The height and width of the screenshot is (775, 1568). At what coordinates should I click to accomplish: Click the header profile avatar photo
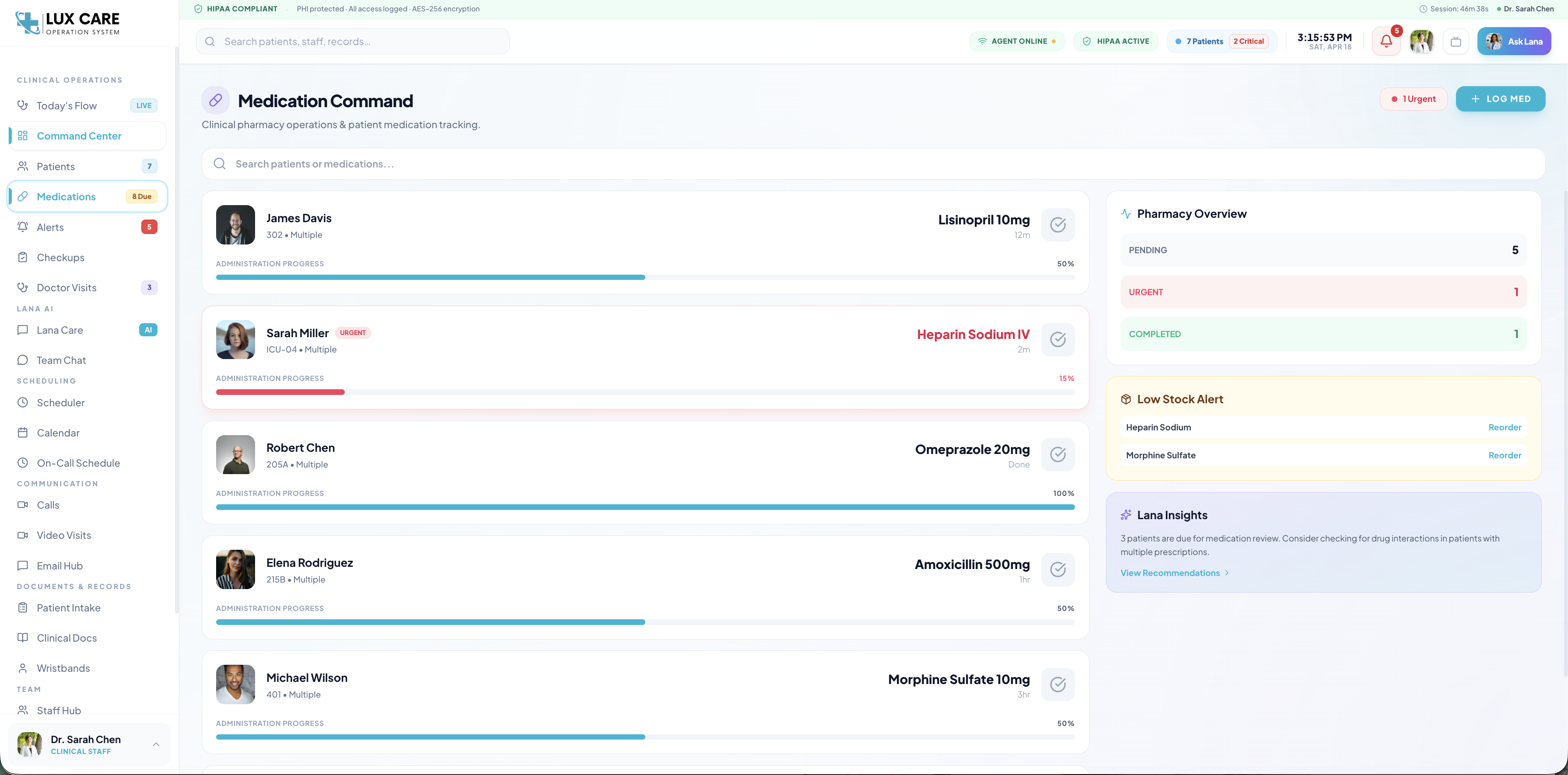click(1421, 42)
